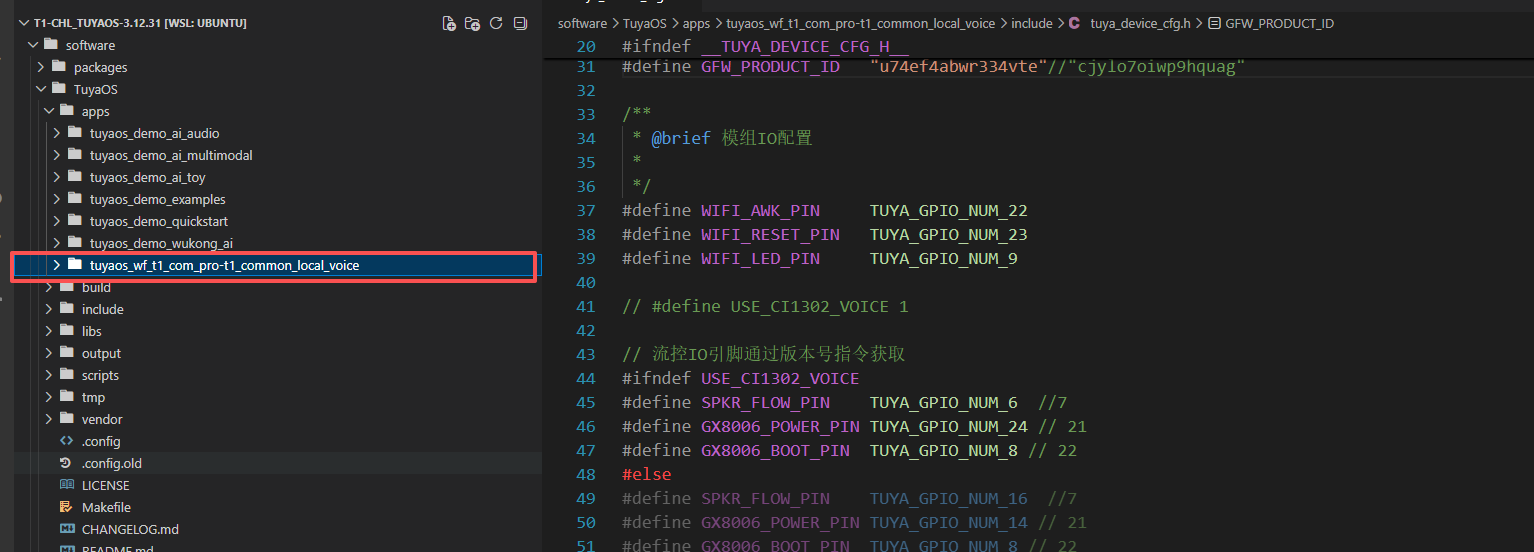
Task: Collapse the software folder chevron
Action: (x=33, y=45)
